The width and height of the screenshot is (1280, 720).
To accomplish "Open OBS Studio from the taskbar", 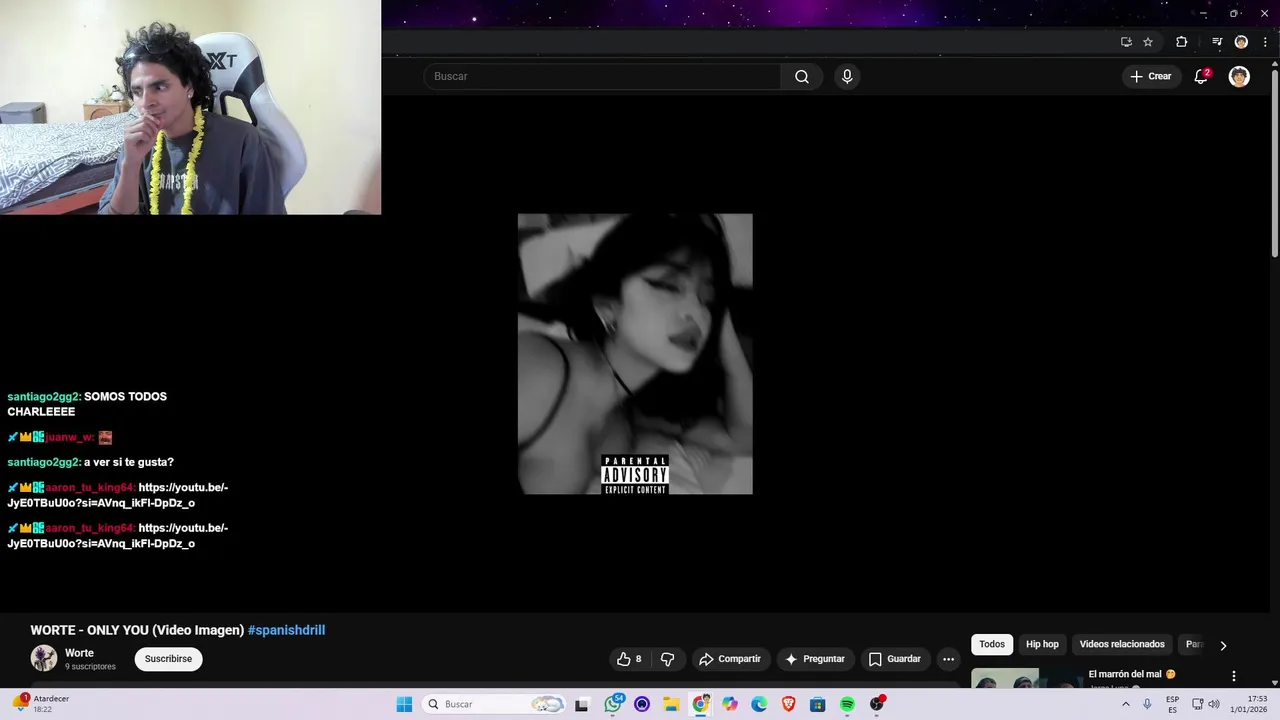I will click(877, 704).
